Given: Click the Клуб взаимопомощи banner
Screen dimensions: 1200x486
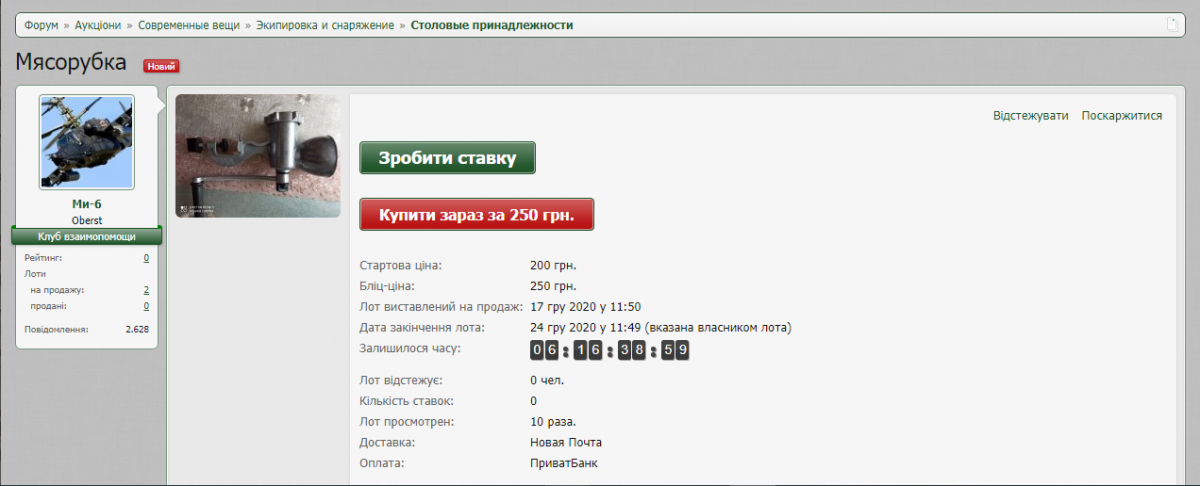Looking at the screenshot, I should tap(87, 236).
